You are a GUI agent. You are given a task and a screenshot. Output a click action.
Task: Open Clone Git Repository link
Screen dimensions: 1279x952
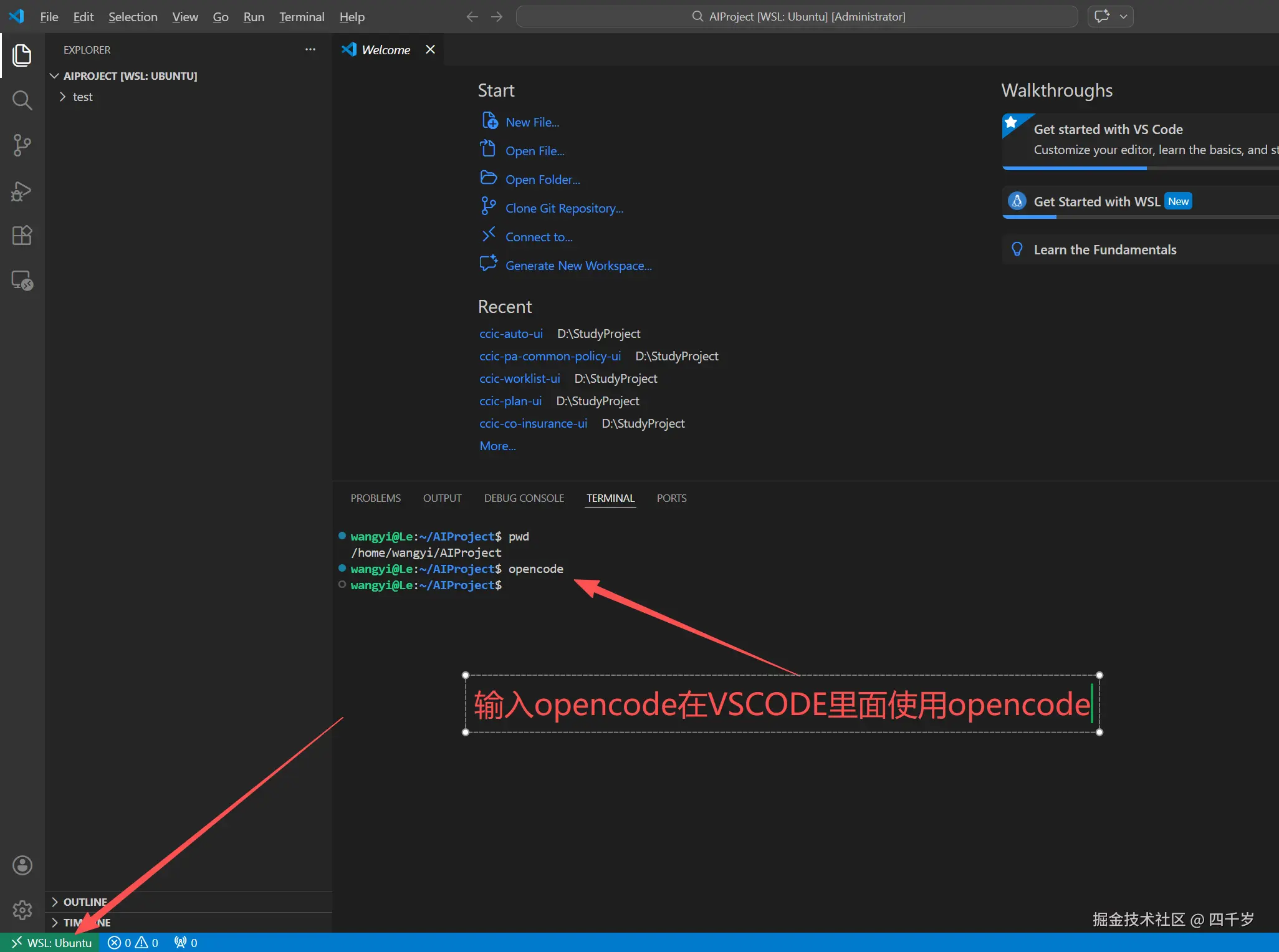[564, 208]
